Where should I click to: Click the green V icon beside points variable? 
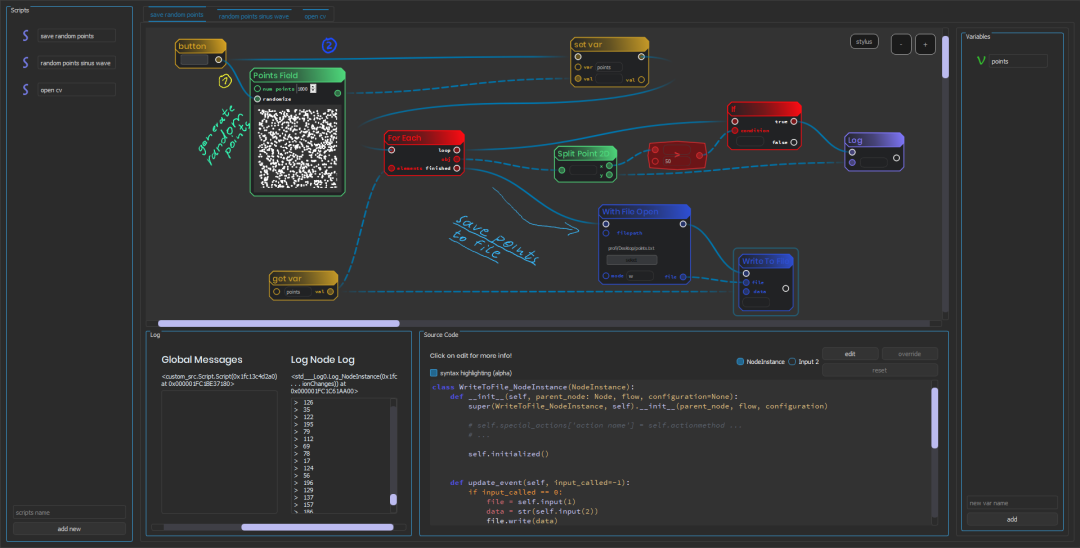[x=981, y=62]
